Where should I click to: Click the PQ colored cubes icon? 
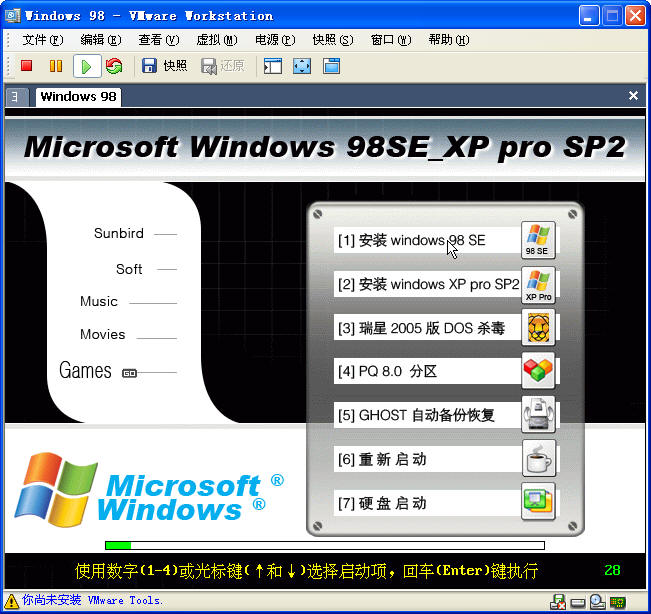click(538, 371)
